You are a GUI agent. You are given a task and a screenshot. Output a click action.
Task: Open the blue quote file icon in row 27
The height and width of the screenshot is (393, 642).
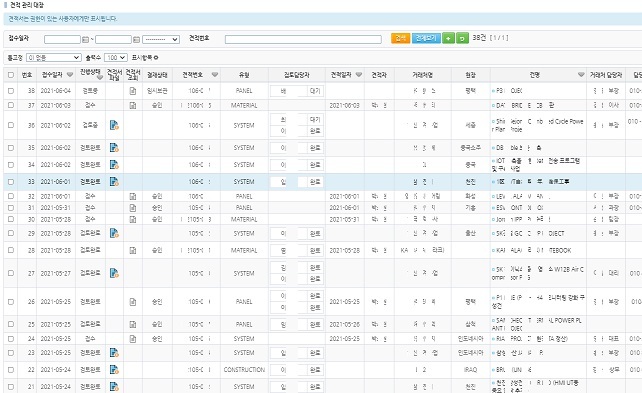114,273
